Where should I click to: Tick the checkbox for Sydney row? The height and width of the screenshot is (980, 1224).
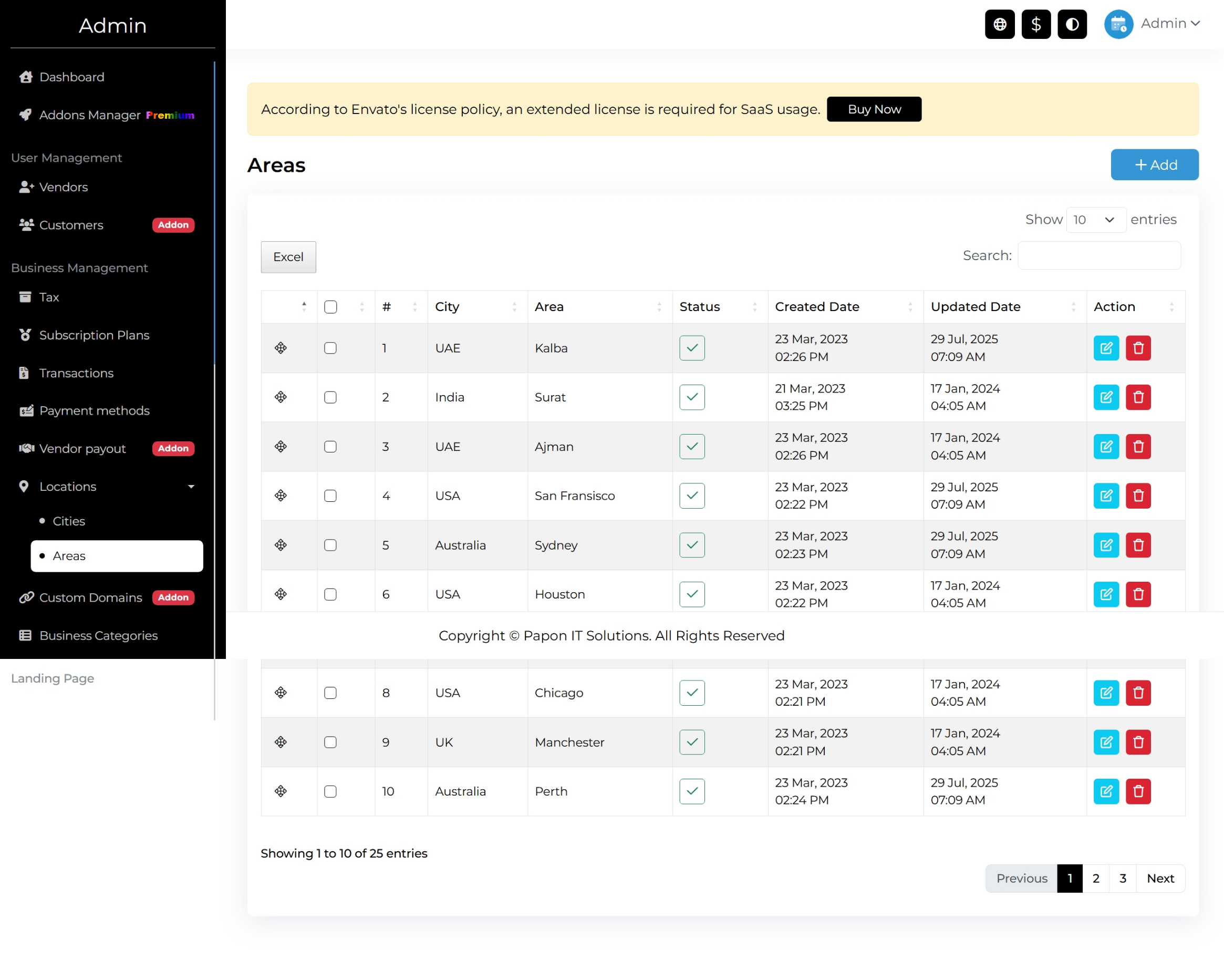click(x=330, y=545)
